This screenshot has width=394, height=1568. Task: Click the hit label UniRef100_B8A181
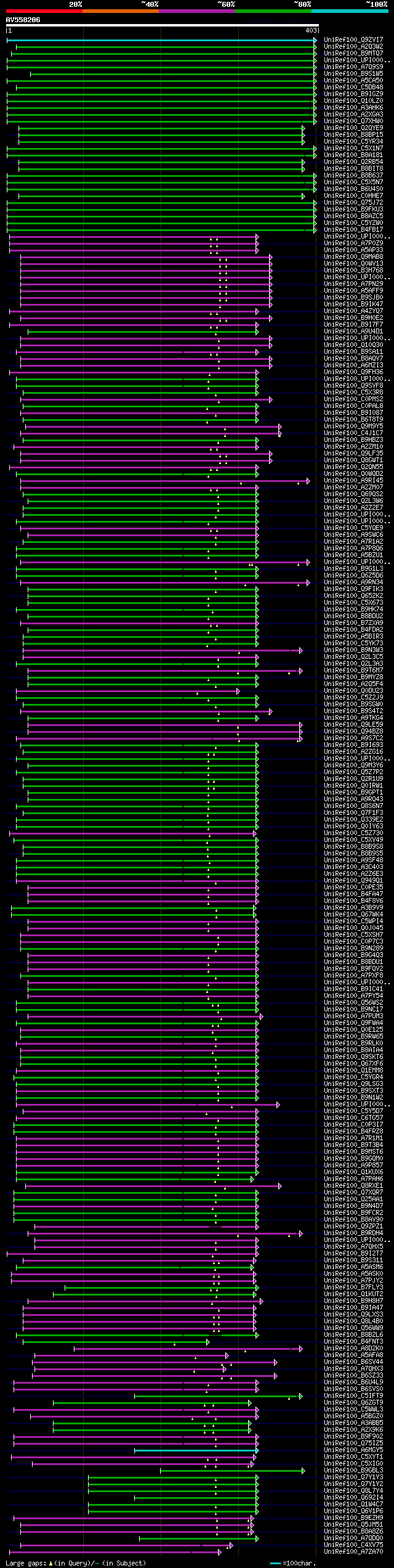[x=353, y=155]
